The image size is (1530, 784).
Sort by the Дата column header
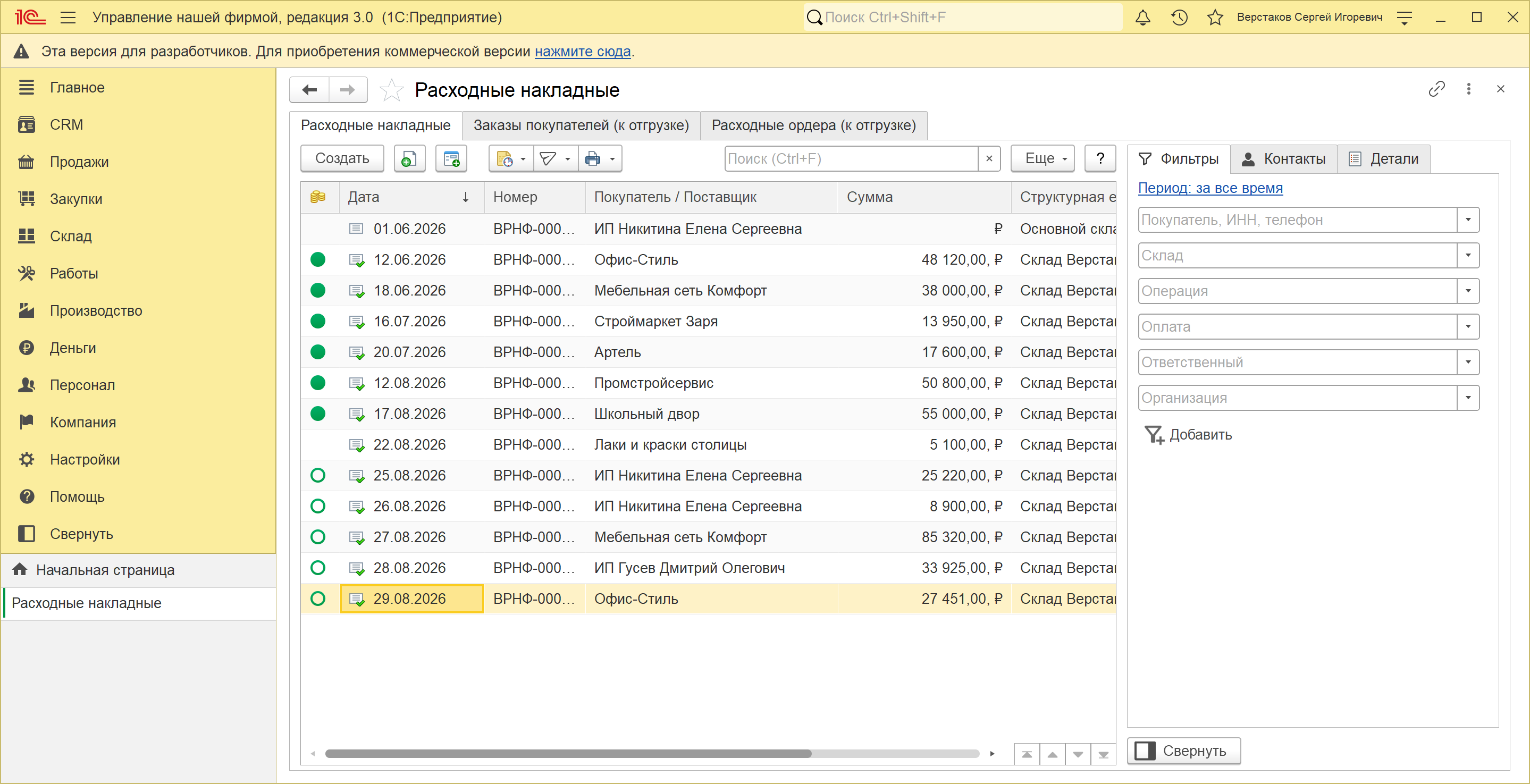[x=411, y=197]
